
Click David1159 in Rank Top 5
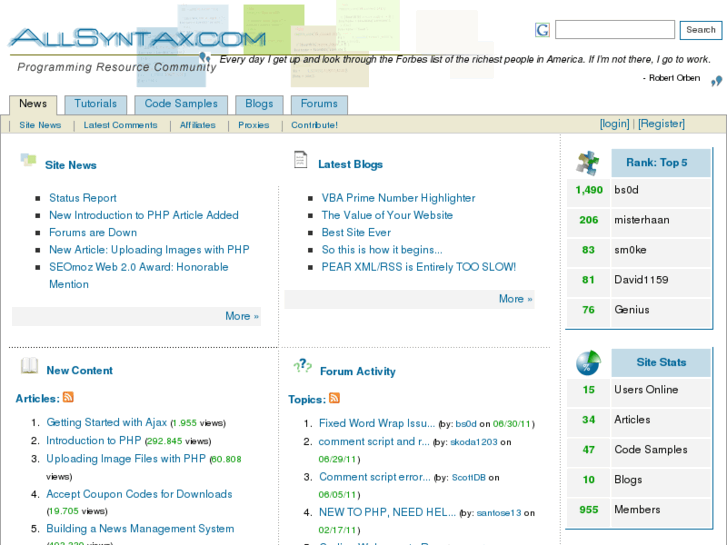[x=641, y=280]
